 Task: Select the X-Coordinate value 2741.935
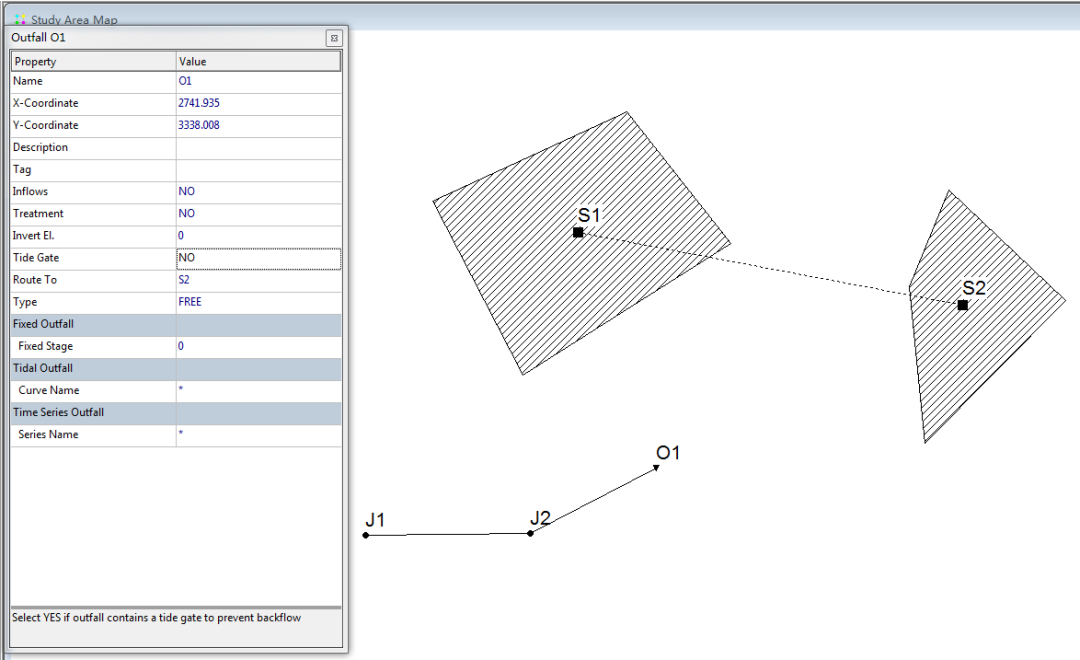[x=258, y=103]
